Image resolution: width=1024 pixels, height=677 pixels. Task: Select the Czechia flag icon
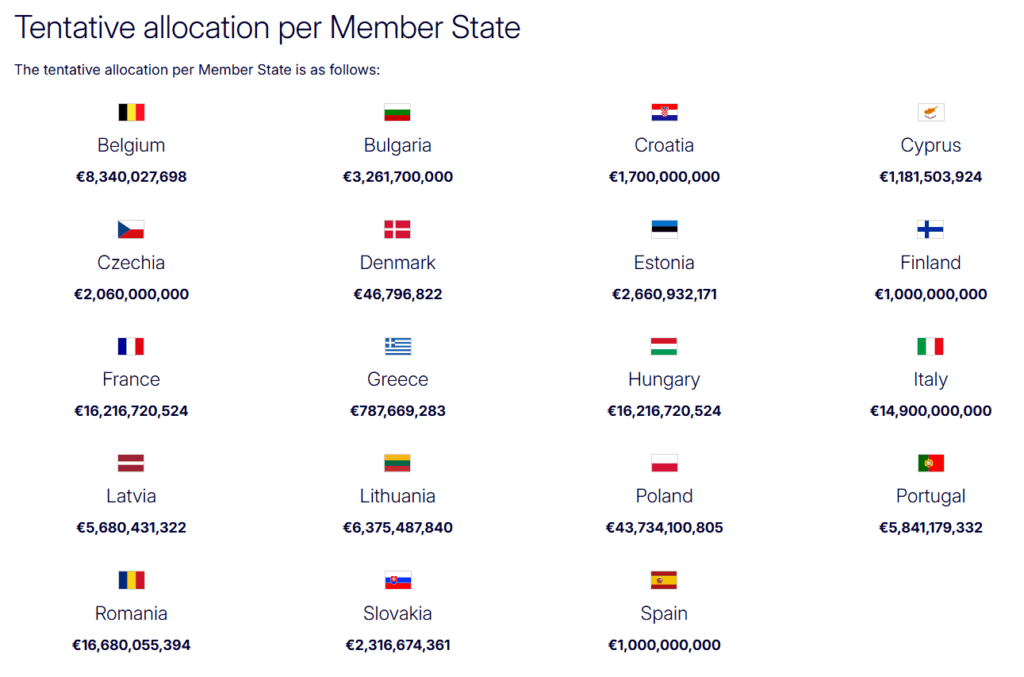(x=131, y=229)
